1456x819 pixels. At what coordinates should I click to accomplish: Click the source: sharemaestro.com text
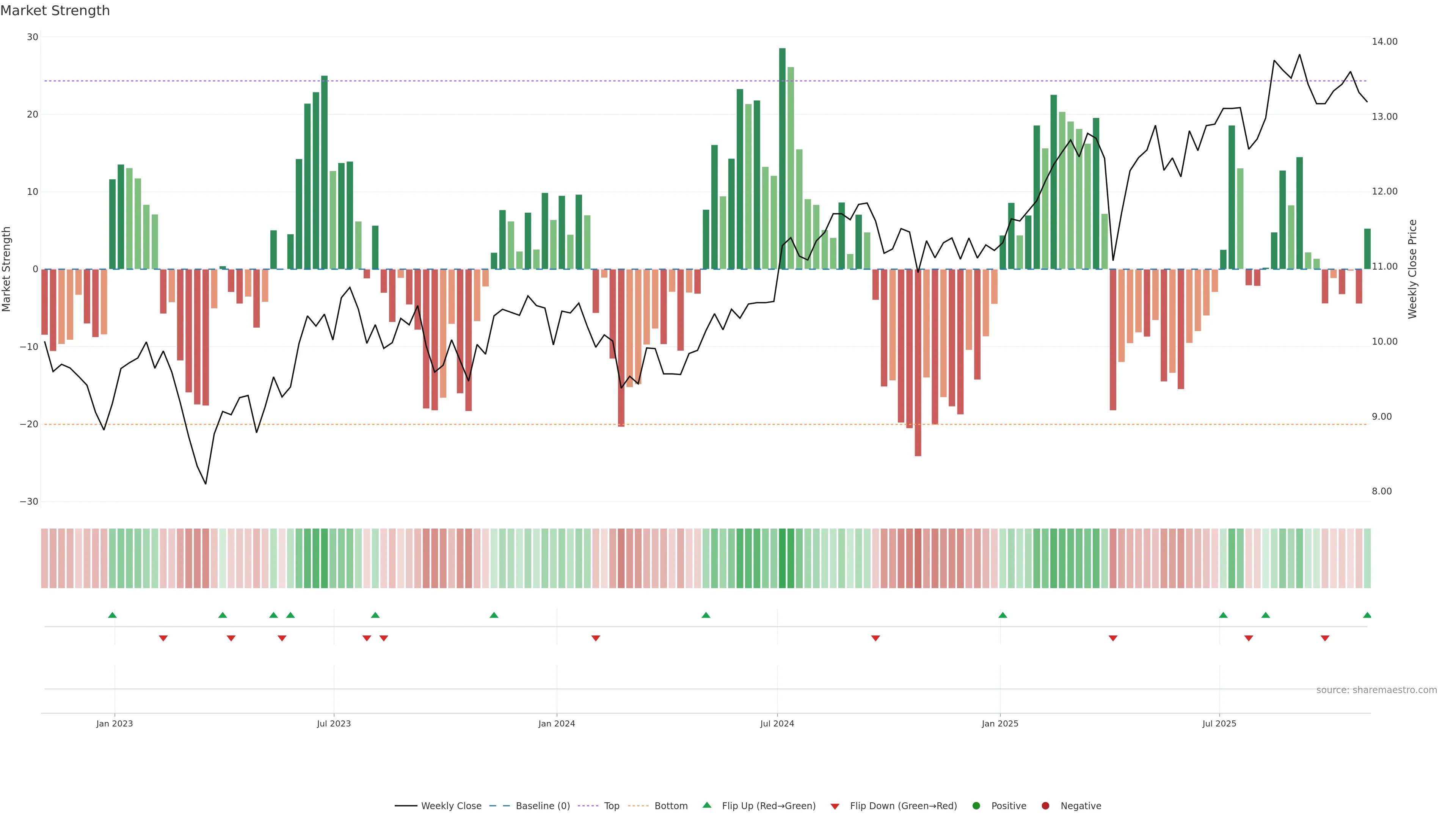(1376, 690)
